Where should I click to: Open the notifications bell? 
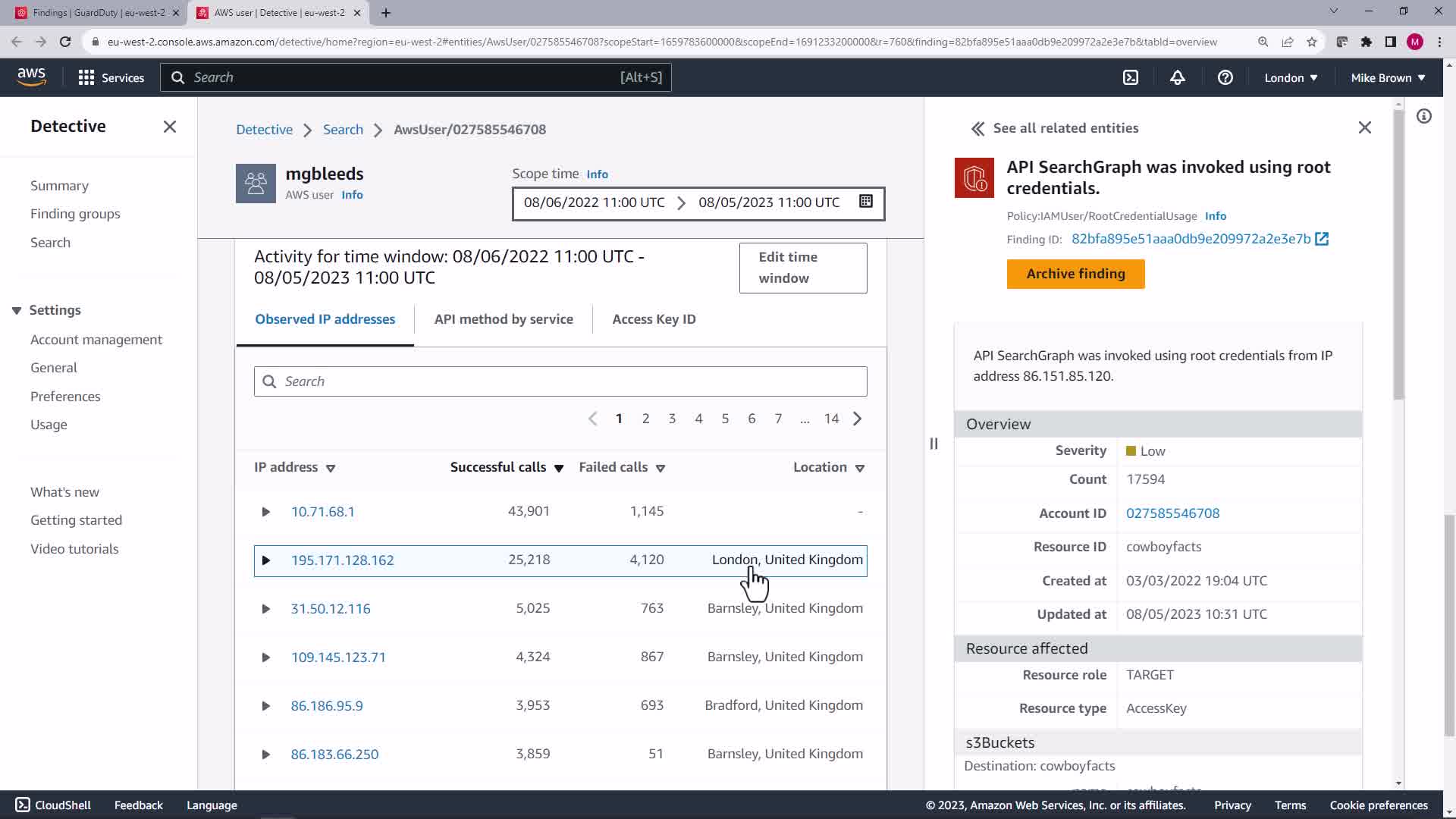[1177, 77]
